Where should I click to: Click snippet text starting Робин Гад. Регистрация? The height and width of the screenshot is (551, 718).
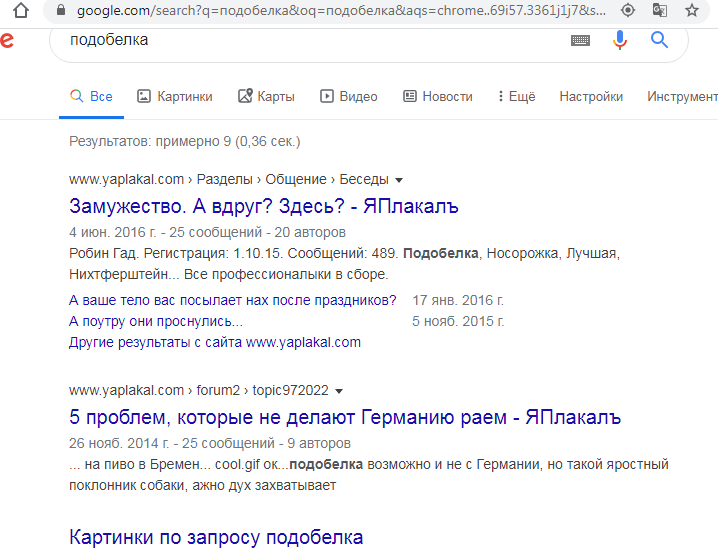pos(344,264)
